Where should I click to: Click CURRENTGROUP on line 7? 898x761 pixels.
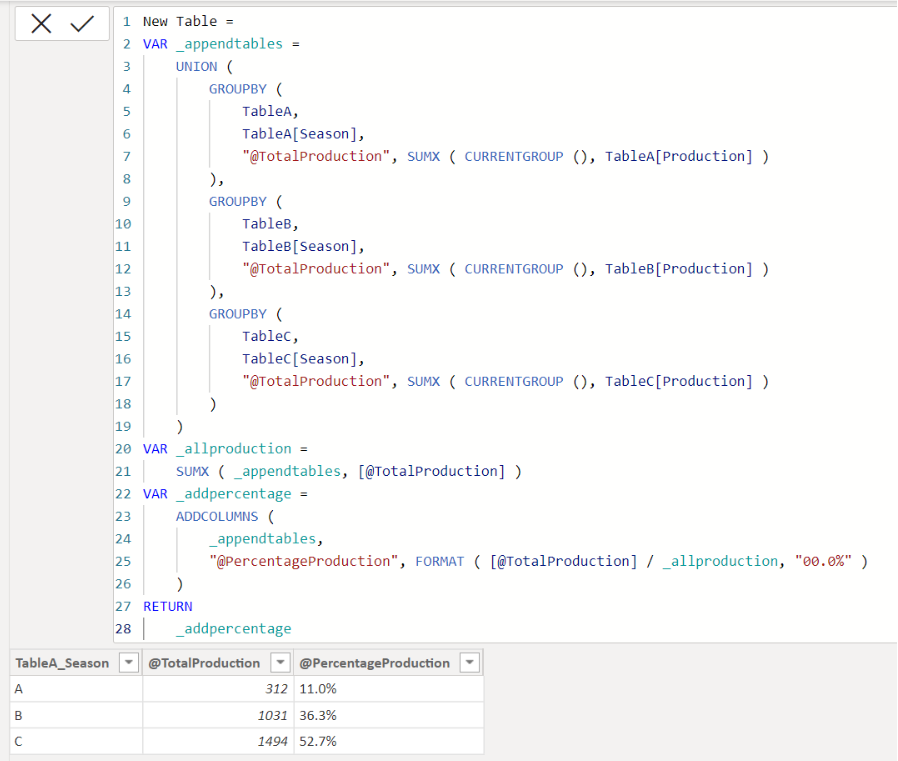514,156
